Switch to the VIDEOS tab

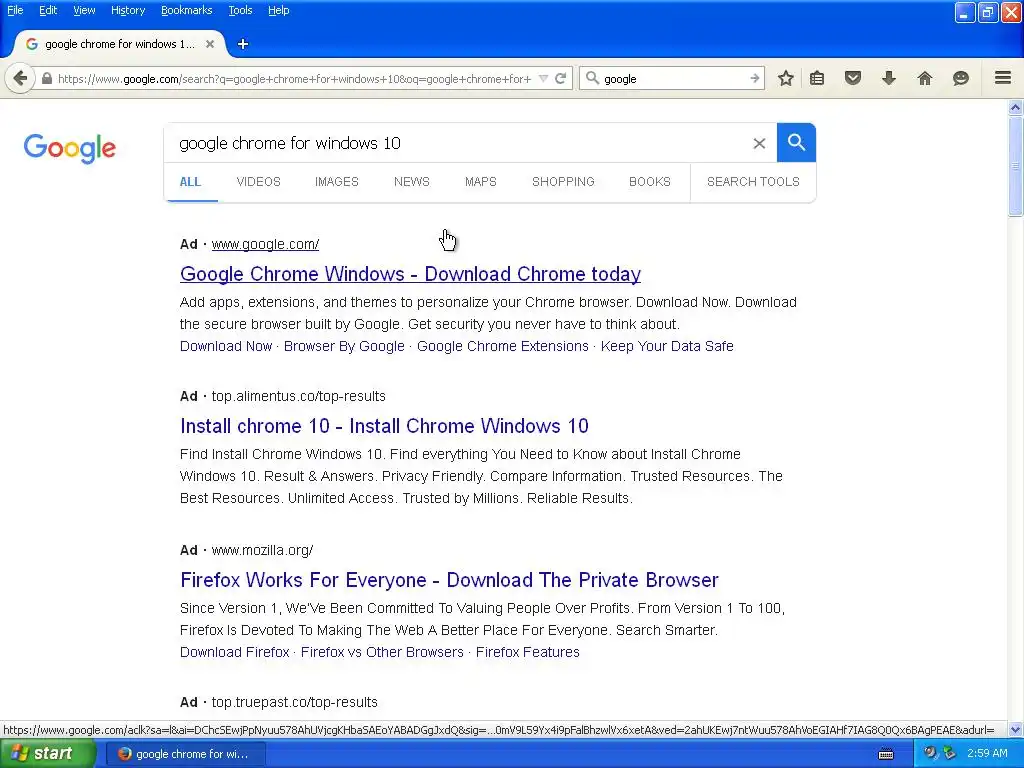[x=259, y=182]
